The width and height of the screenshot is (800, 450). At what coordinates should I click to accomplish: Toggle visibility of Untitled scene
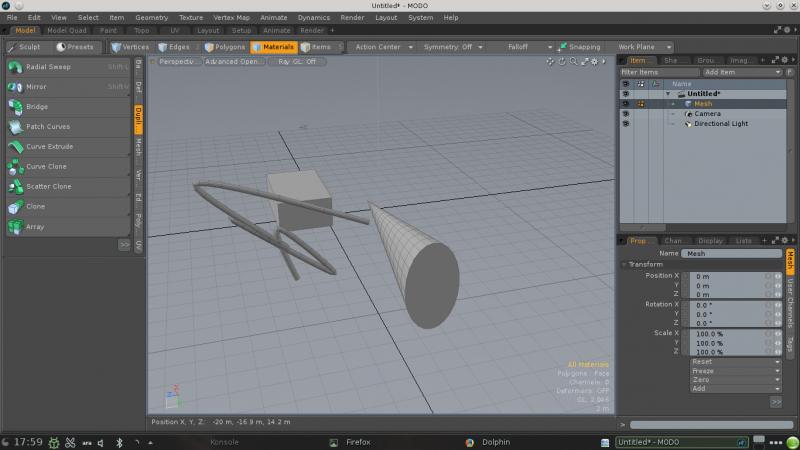coord(626,94)
